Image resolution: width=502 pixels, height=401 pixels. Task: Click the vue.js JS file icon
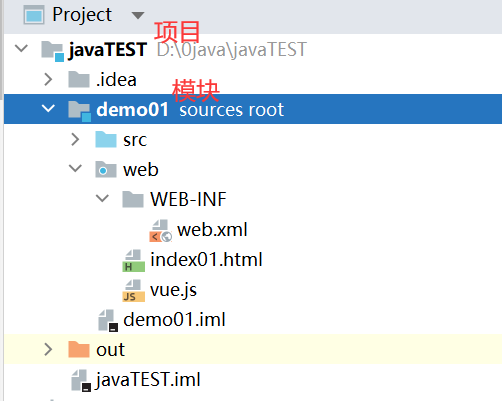click(x=133, y=291)
